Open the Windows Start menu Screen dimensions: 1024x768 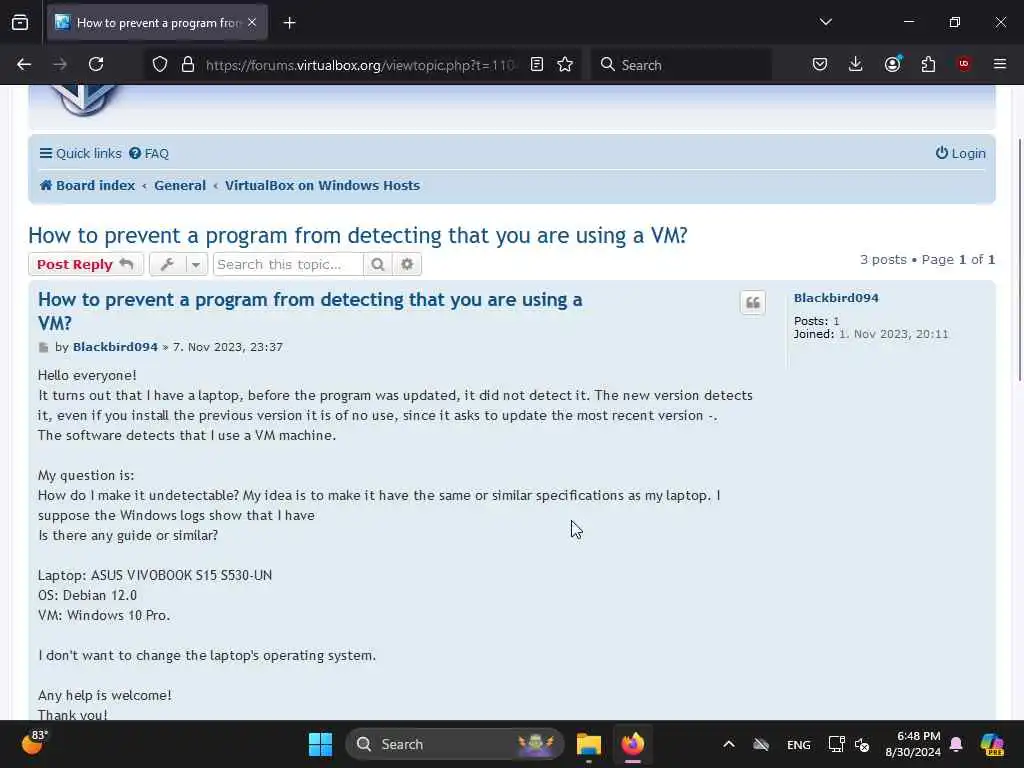[x=320, y=744]
